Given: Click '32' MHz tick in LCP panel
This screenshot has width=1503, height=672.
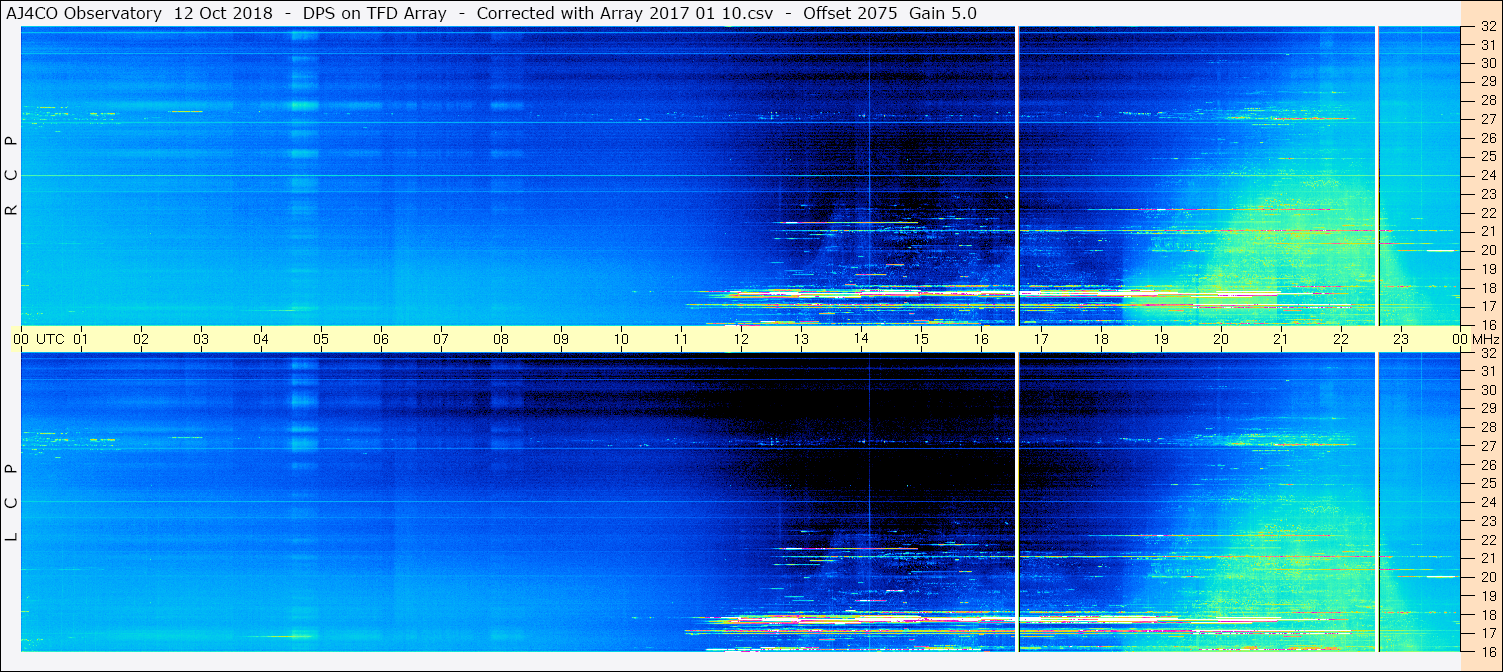Looking at the screenshot, I should pyautogui.click(x=1488, y=353).
